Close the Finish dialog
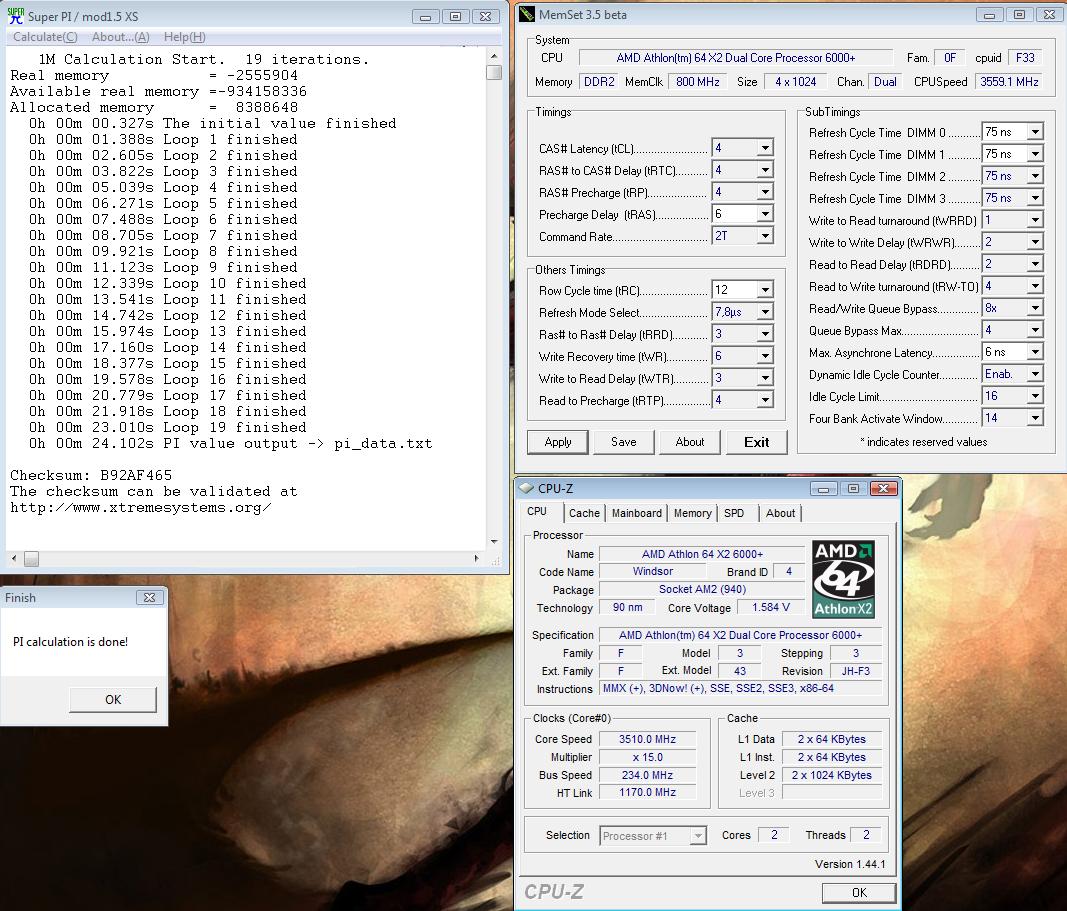The height and width of the screenshot is (911, 1067). (x=149, y=597)
